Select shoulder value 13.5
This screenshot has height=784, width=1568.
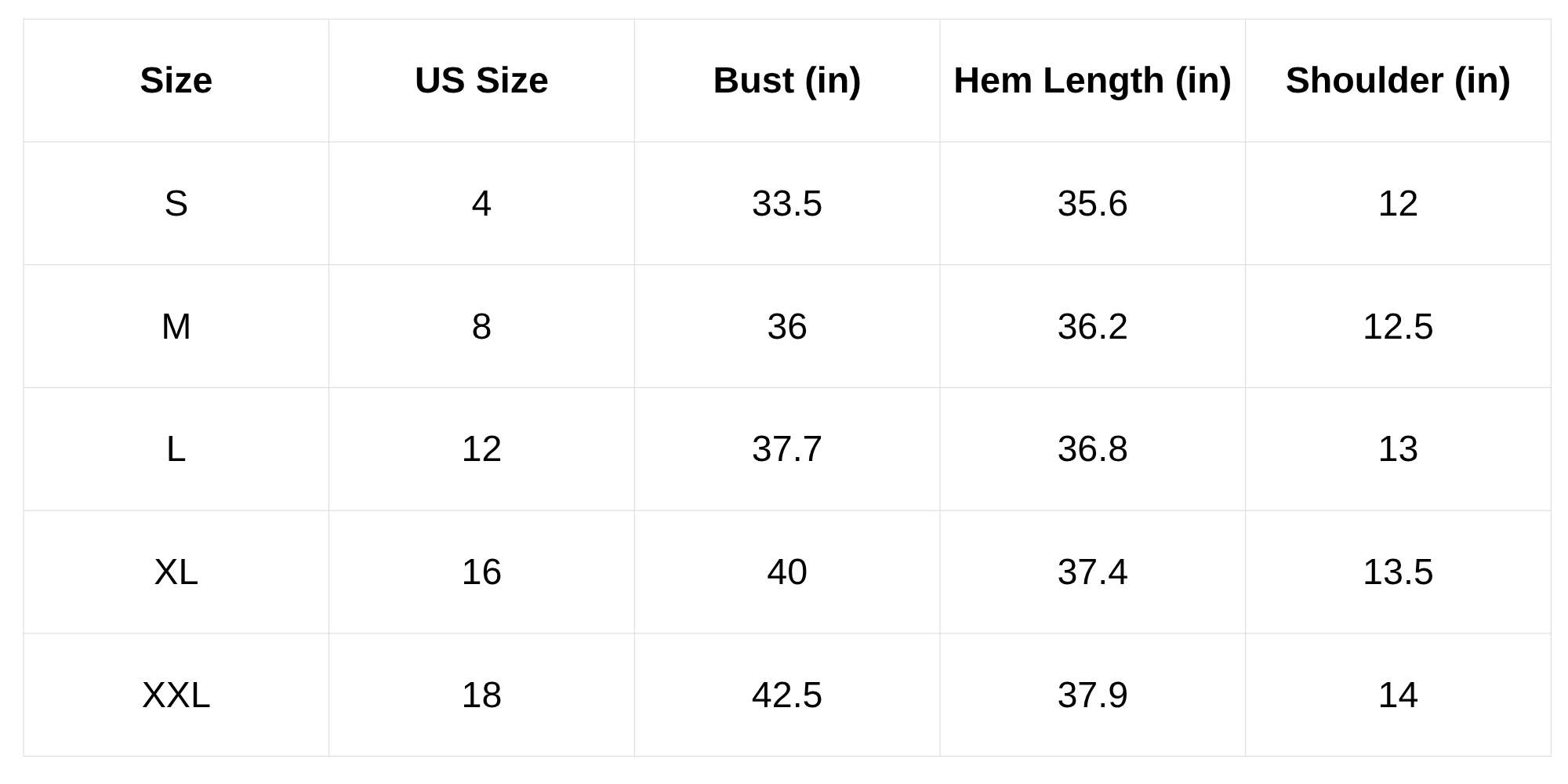coord(1398,572)
